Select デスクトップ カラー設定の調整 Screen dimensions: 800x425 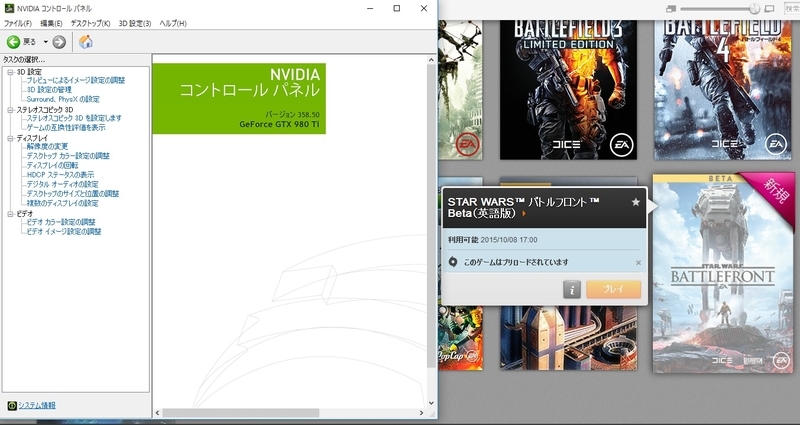68,156
